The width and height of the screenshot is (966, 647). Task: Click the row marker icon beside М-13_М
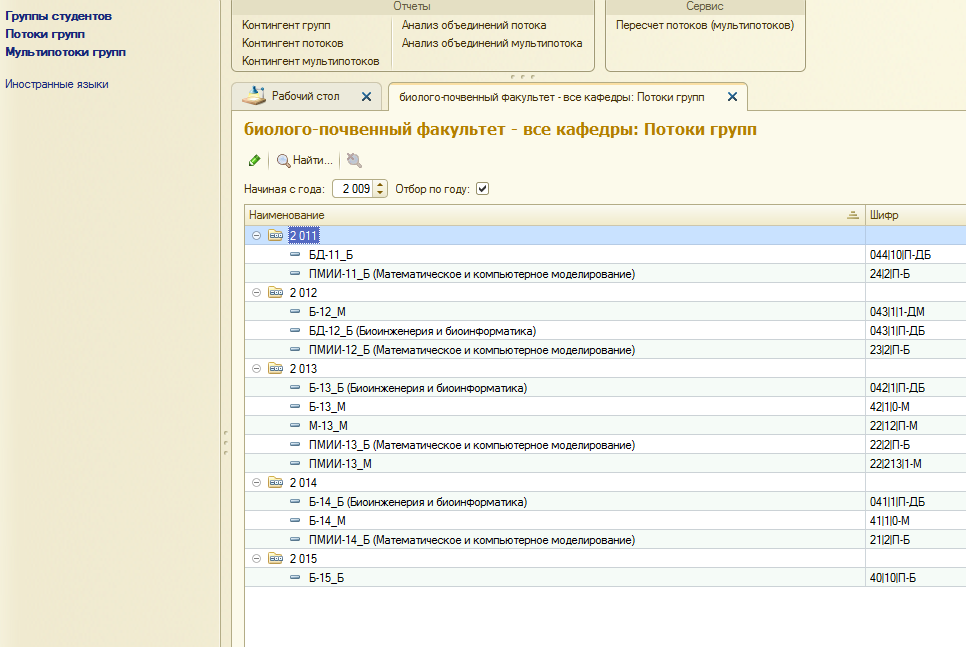(295, 426)
